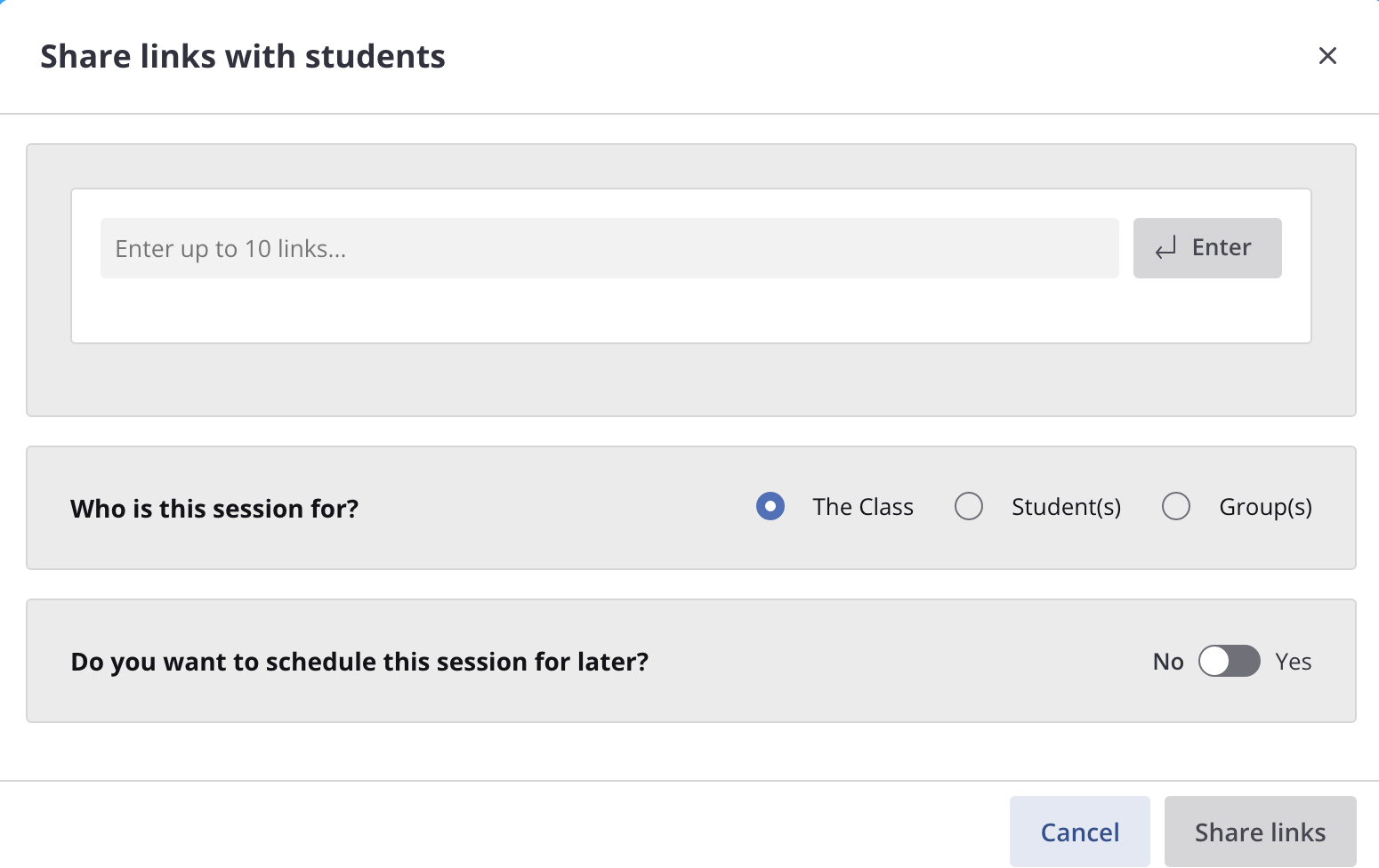Screen dimensions: 1379x868
Task: Close the Share links with students modal
Action: [1327, 55]
